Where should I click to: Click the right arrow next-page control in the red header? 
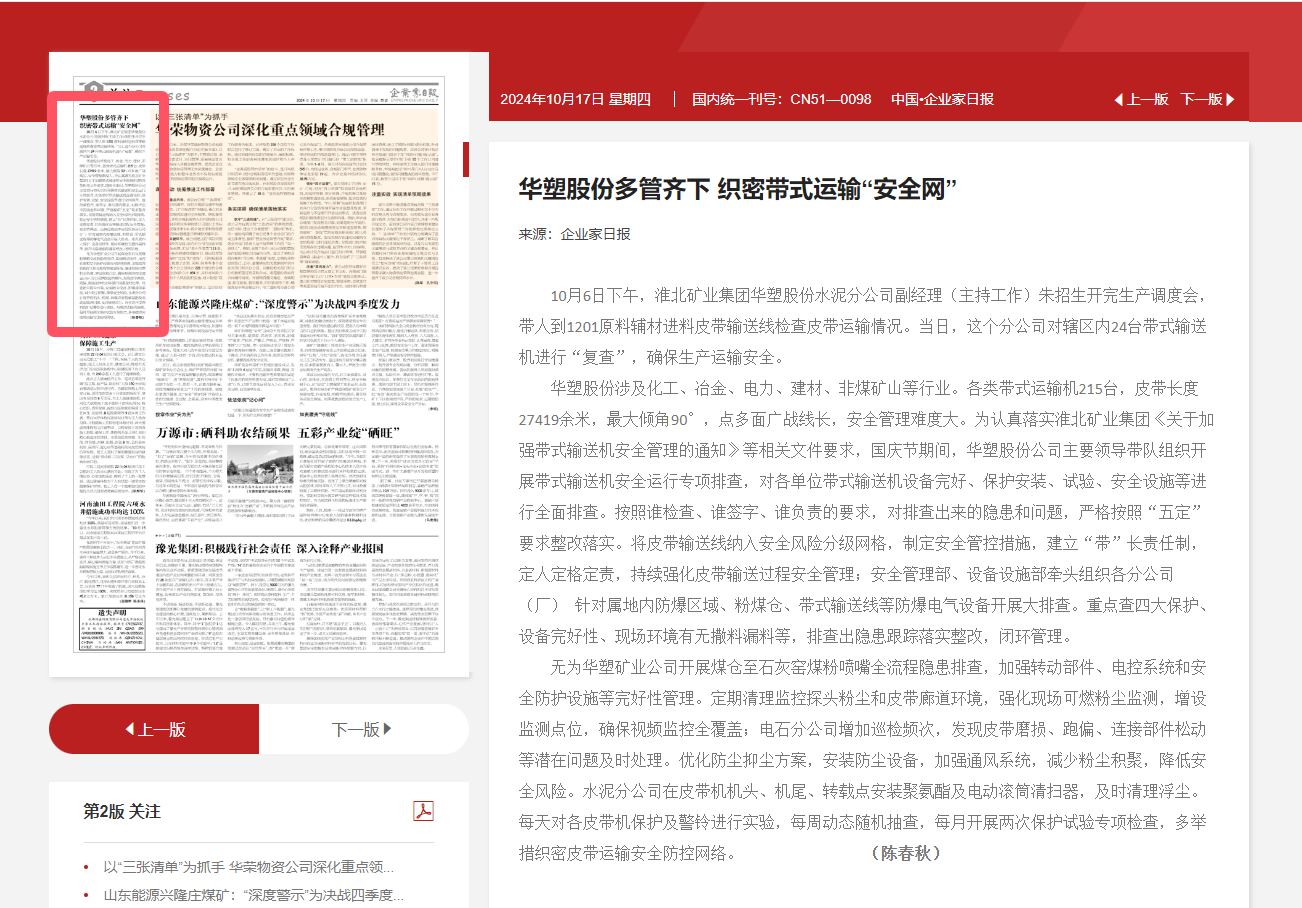pos(1207,99)
